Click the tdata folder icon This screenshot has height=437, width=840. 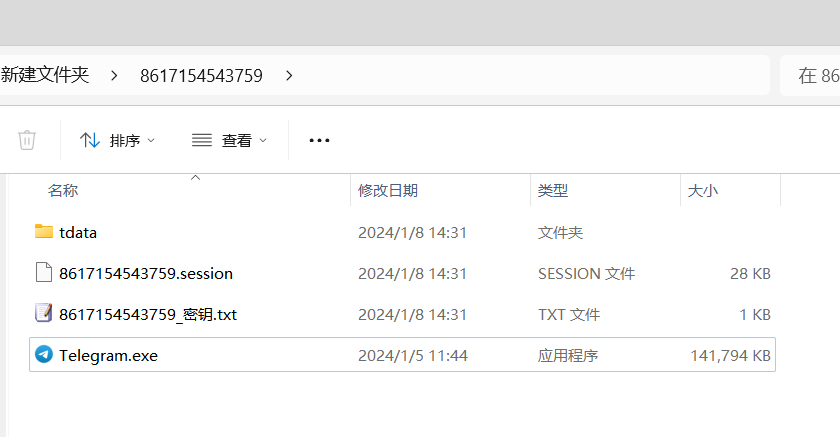(x=43, y=232)
